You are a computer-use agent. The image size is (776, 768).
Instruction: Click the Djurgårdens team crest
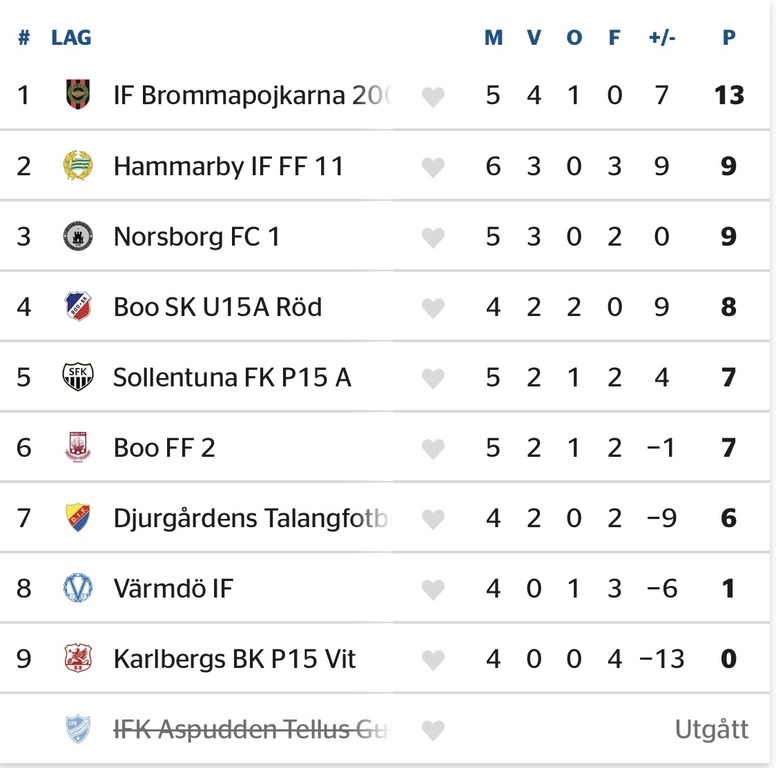coord(78,518)
